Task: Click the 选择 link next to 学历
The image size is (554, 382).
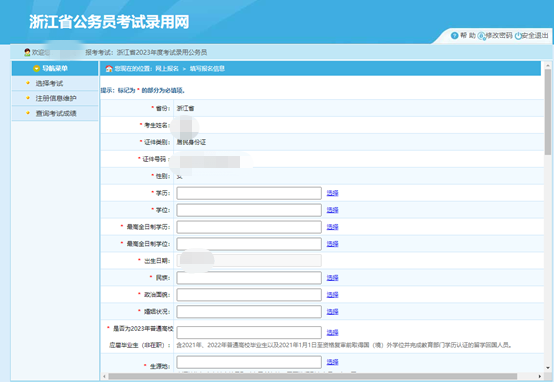Action: coord(332,193)
